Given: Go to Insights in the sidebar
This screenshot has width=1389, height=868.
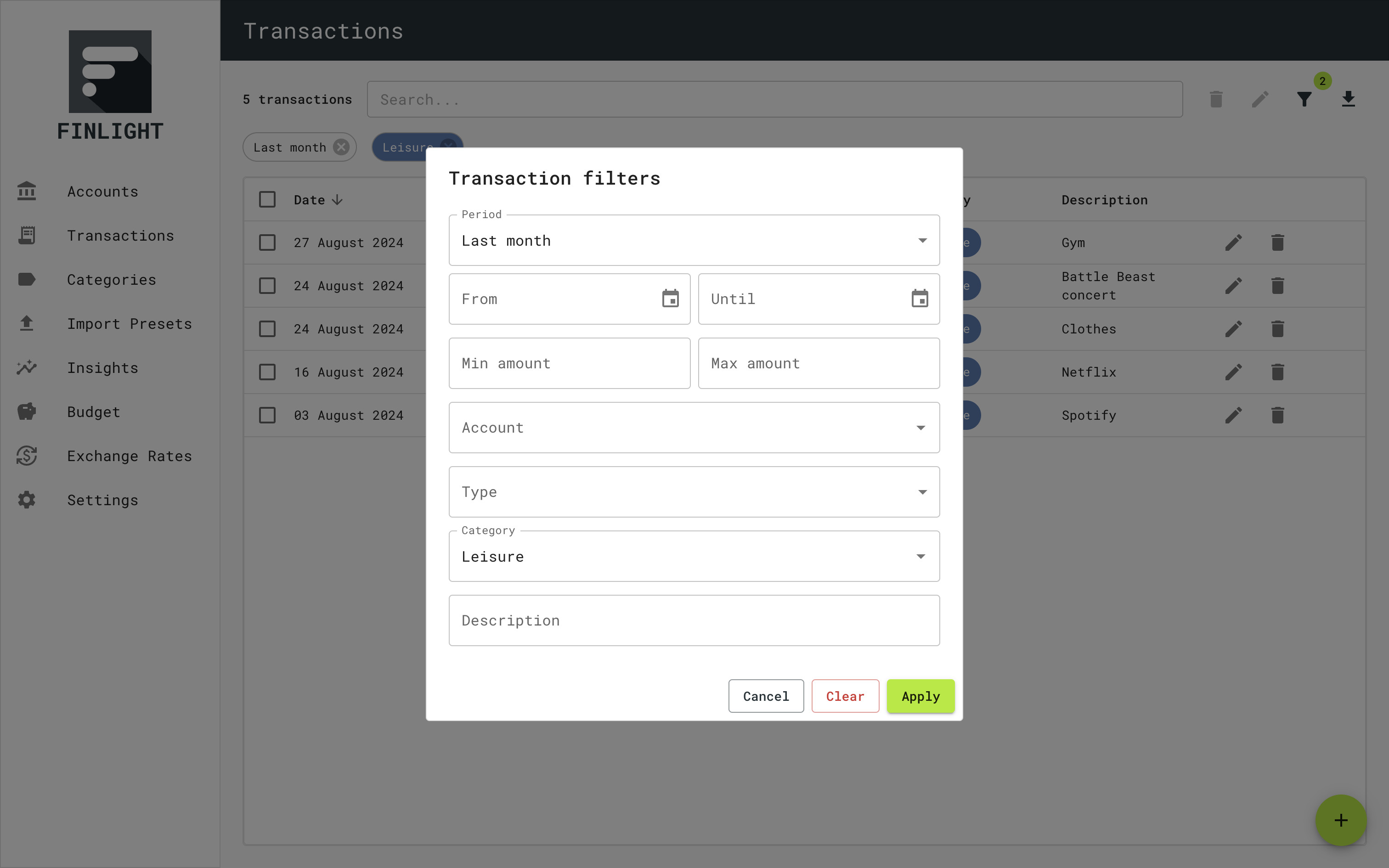Looking at the screenshot, I should [102, 368].
